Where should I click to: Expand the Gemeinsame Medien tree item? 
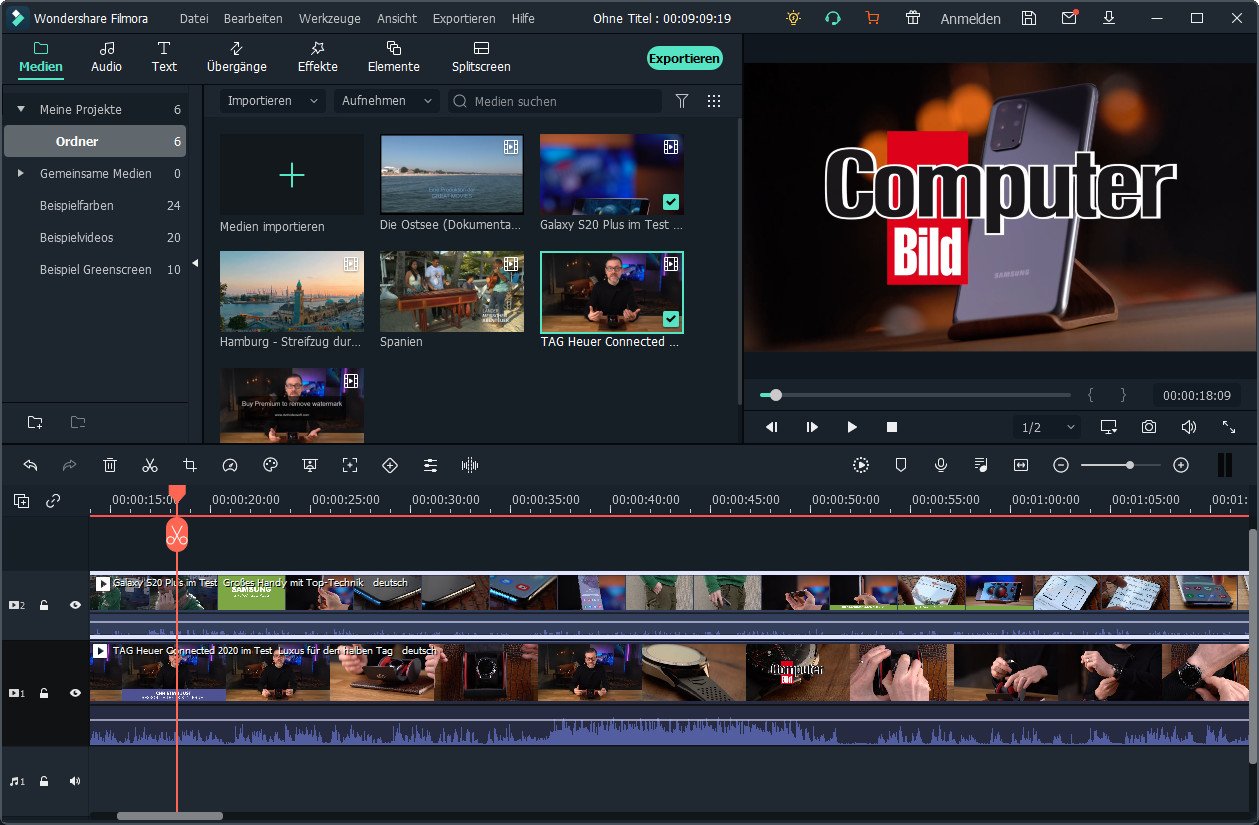tap(20, 174)
